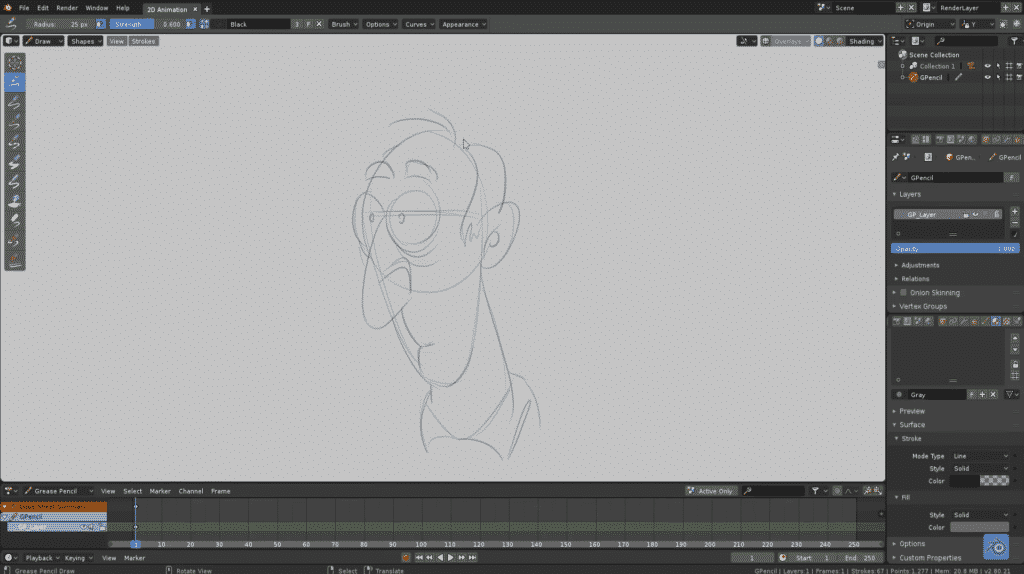Add a new scene with plus icon
1024x574 pixels.
tap(900, 8)
